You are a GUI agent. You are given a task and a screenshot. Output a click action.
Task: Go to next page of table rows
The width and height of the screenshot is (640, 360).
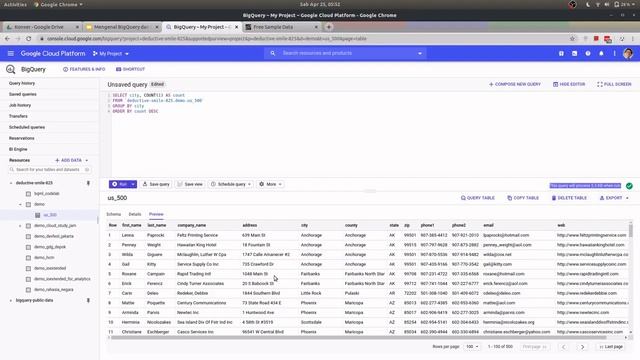click(x=582, y=347)
